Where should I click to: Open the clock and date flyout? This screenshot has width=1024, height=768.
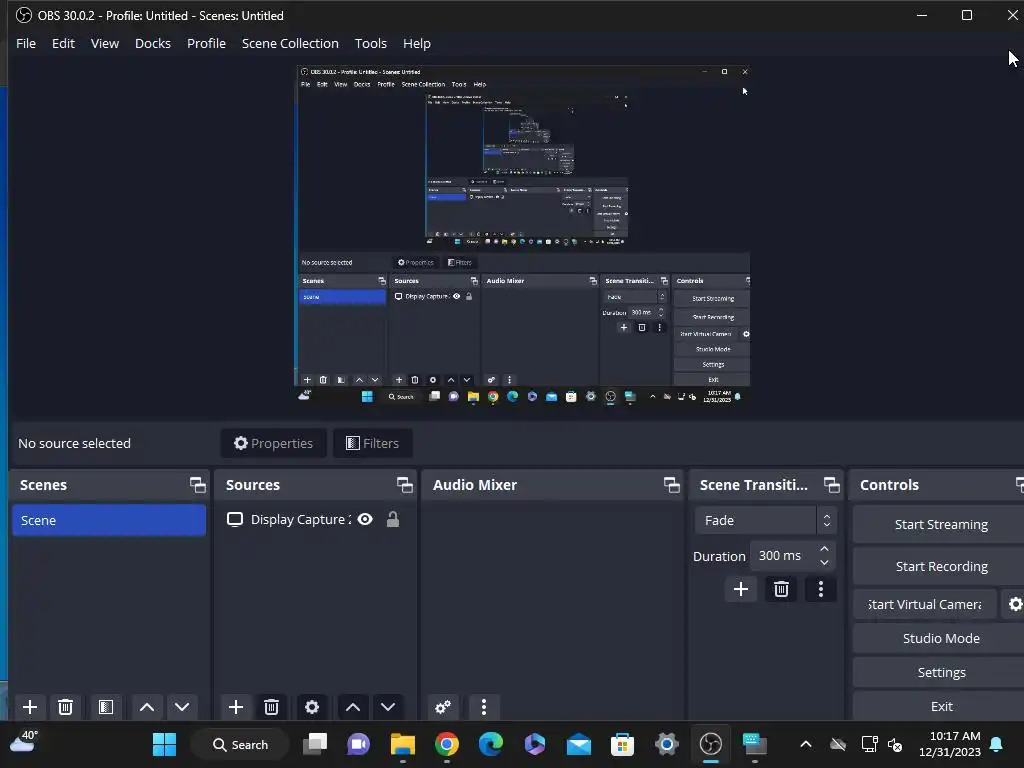tap(950, 744)
